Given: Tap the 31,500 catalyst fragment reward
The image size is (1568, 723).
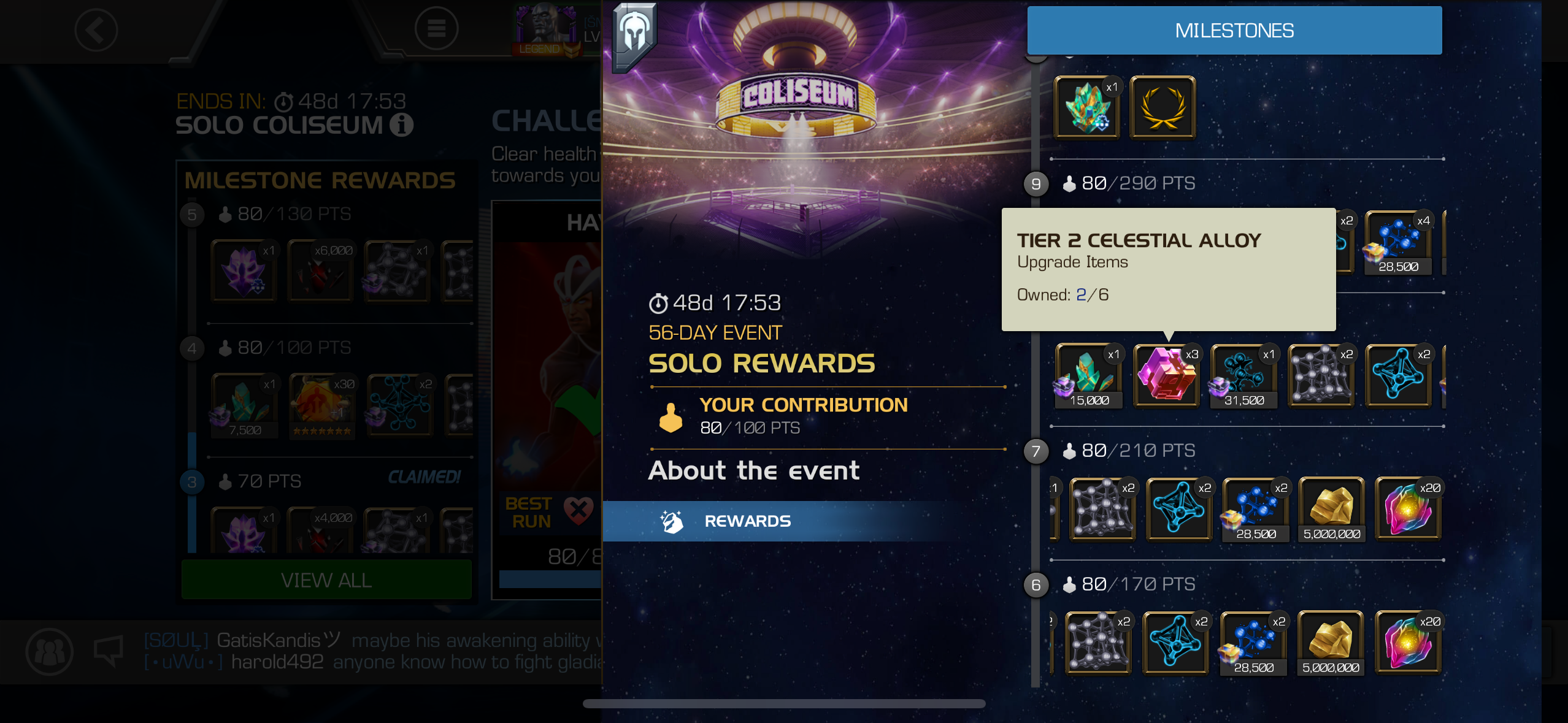Looking at the screenshot, I should [1243, 375].
